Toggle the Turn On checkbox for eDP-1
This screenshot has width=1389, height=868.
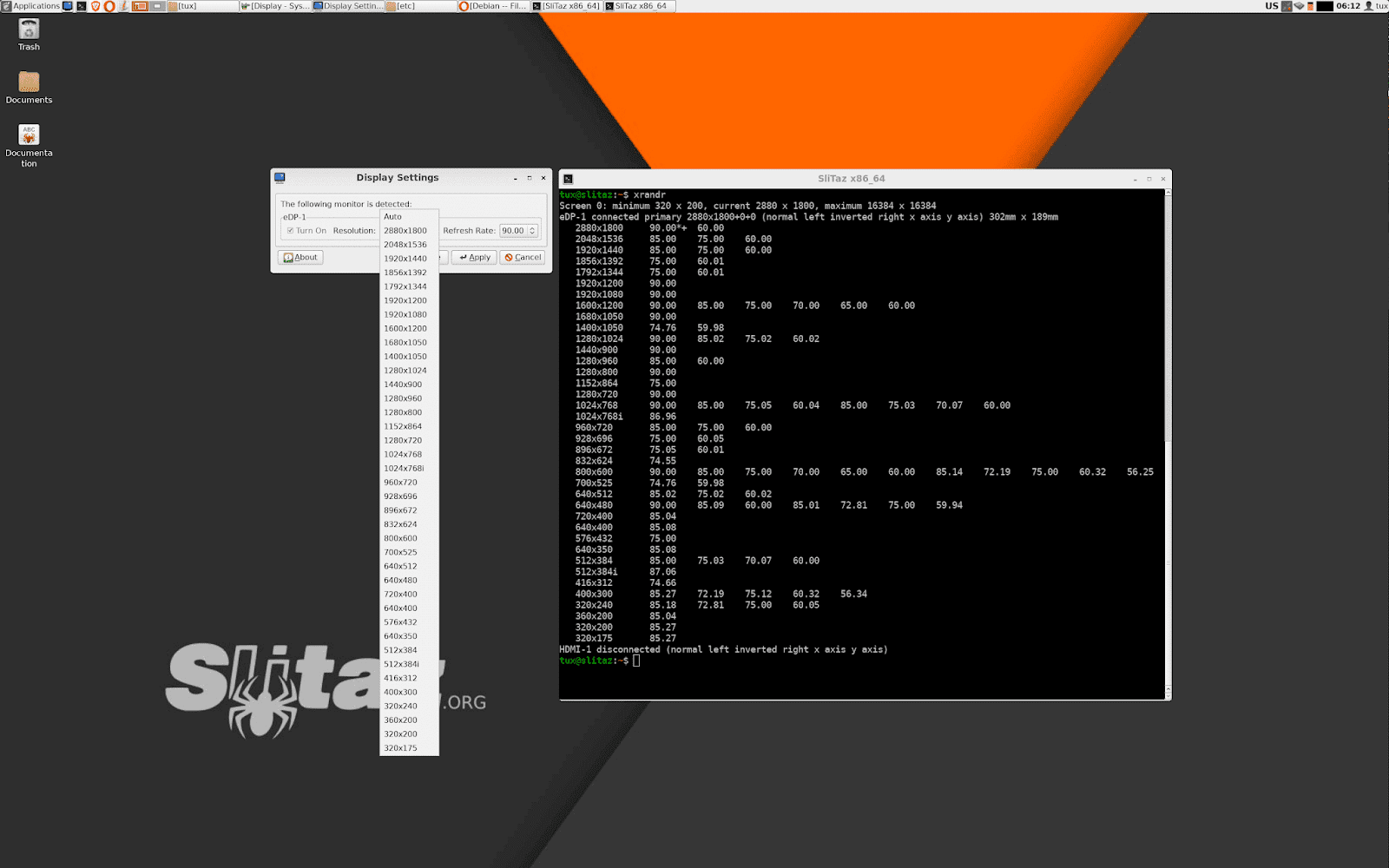click(290, 231)
